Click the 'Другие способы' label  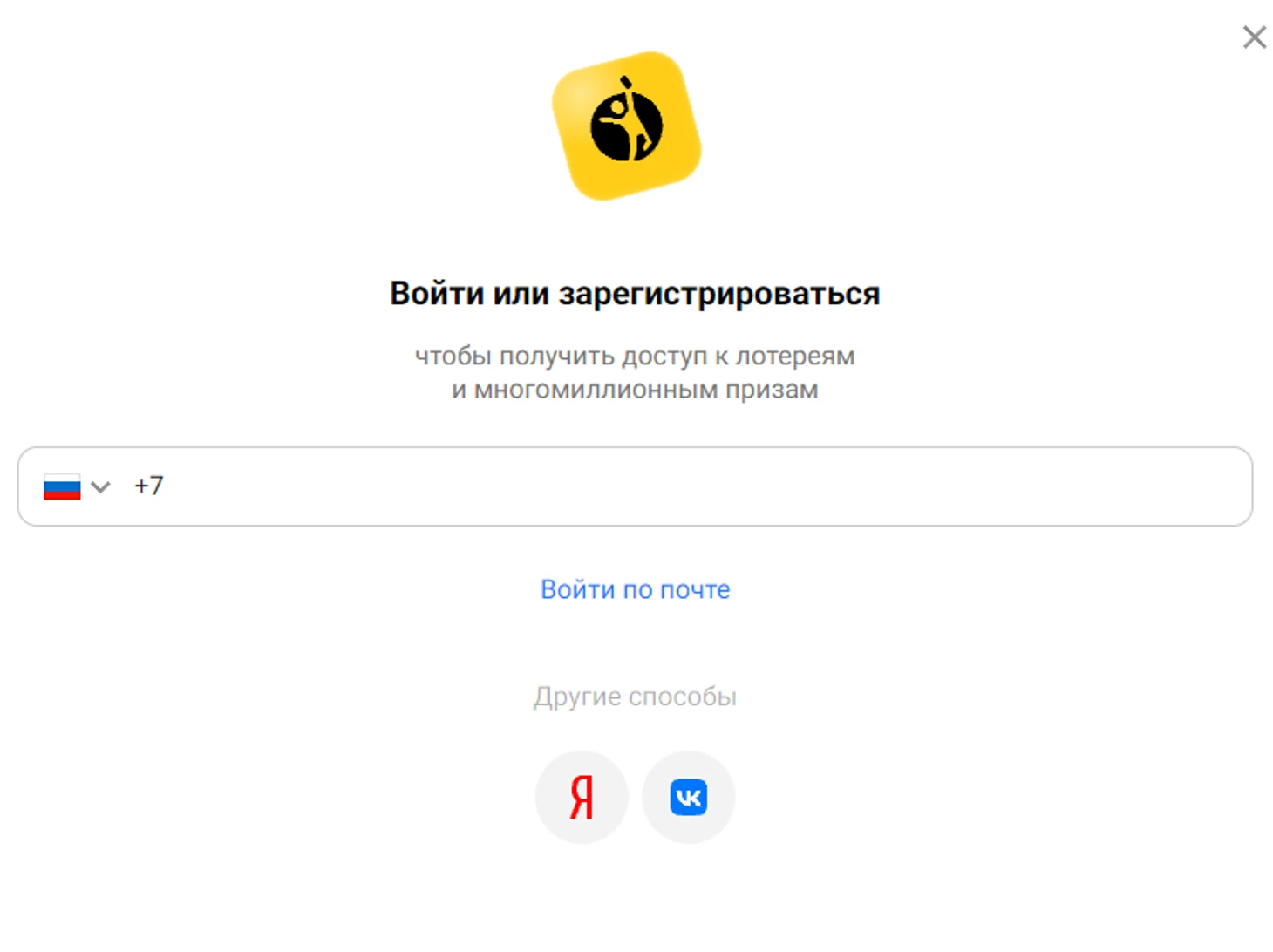tap(635, 697)
